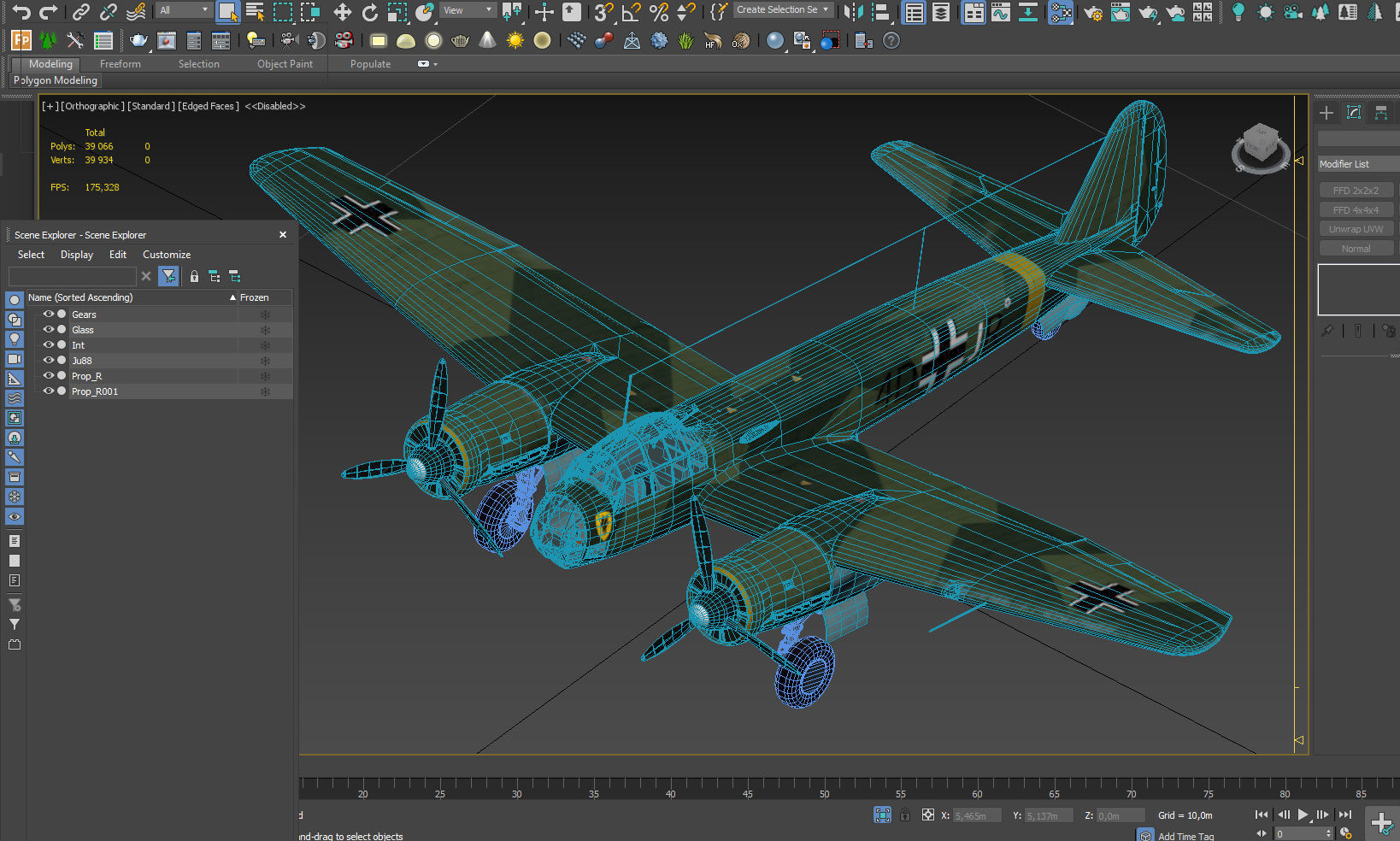Open the Modifier List dropdown
The height and width of the screenshot is (841, 1400).
pos(1359,164)
